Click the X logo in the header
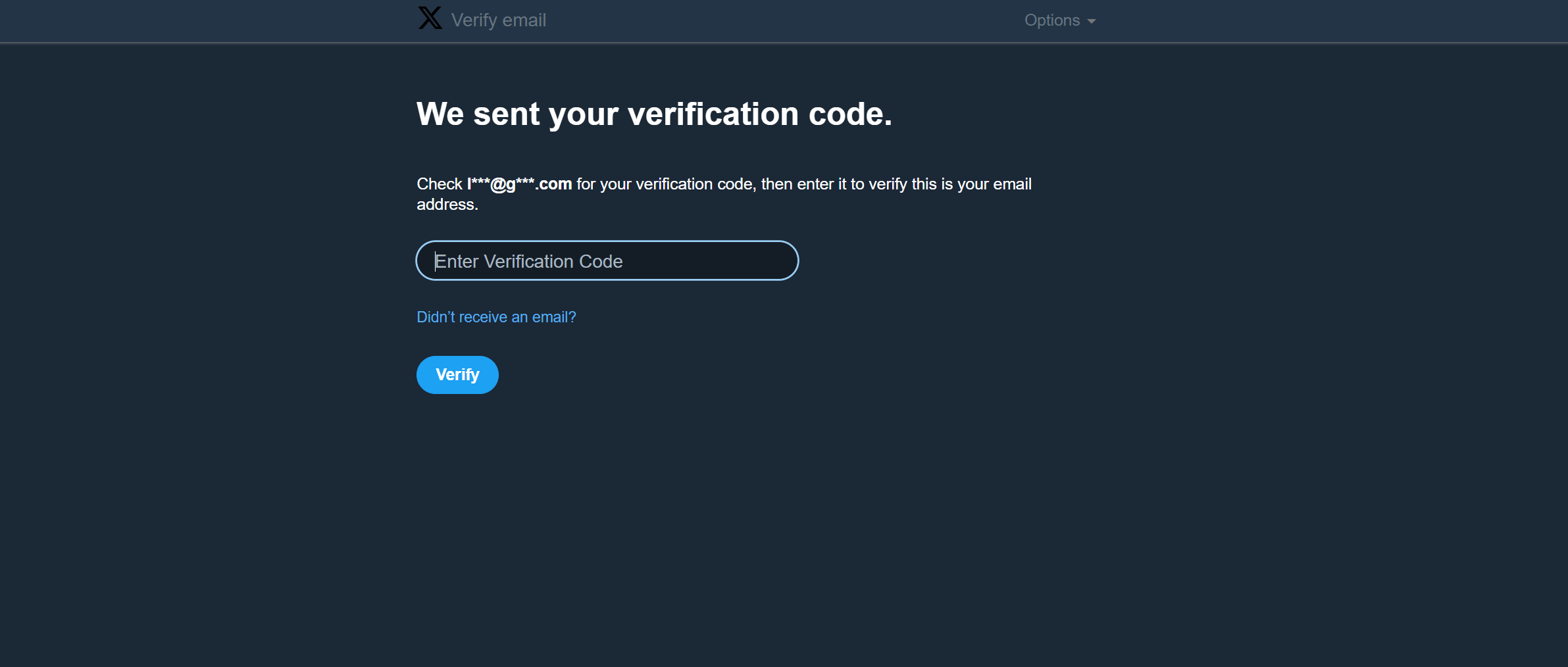This screenshot has height=667, width=1568. [x=430, y=18]
